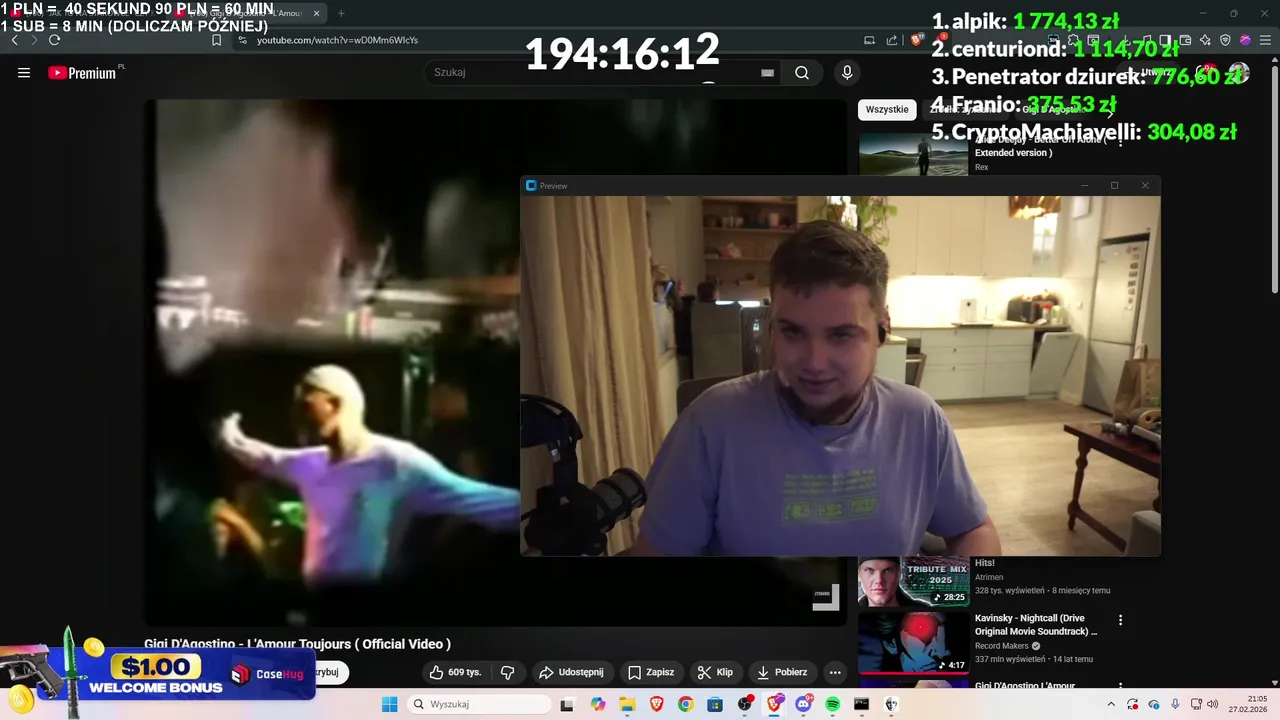The image size is (1280, 720).
Task: Open the Windows Start menu
Action: click(389, 704)
